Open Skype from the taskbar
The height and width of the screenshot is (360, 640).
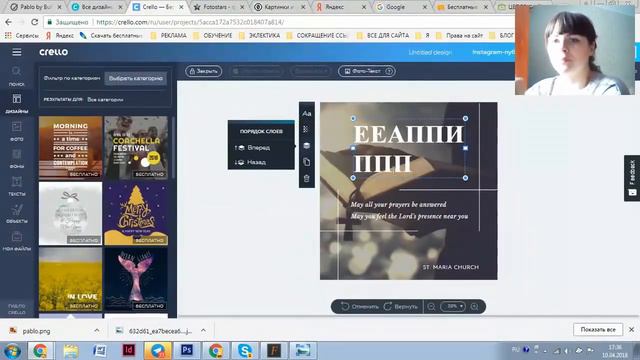tap(244, 350)
